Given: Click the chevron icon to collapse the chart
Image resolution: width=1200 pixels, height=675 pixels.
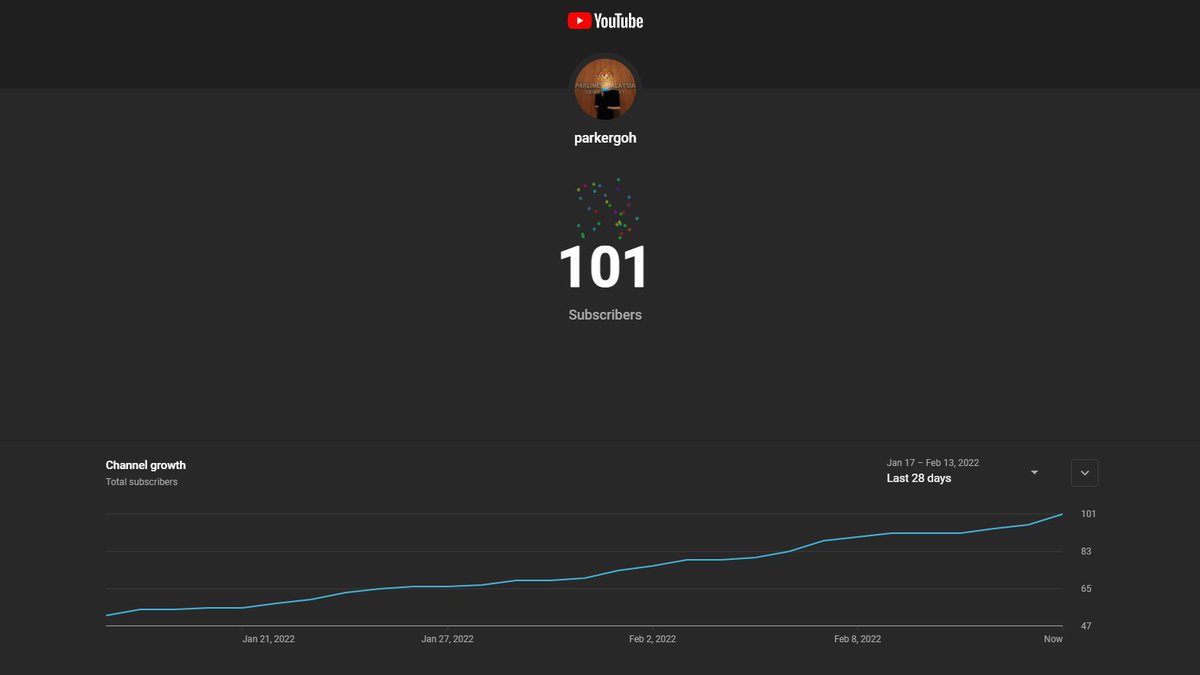Looking at the screenshot, I should [x=1084, y=472].
